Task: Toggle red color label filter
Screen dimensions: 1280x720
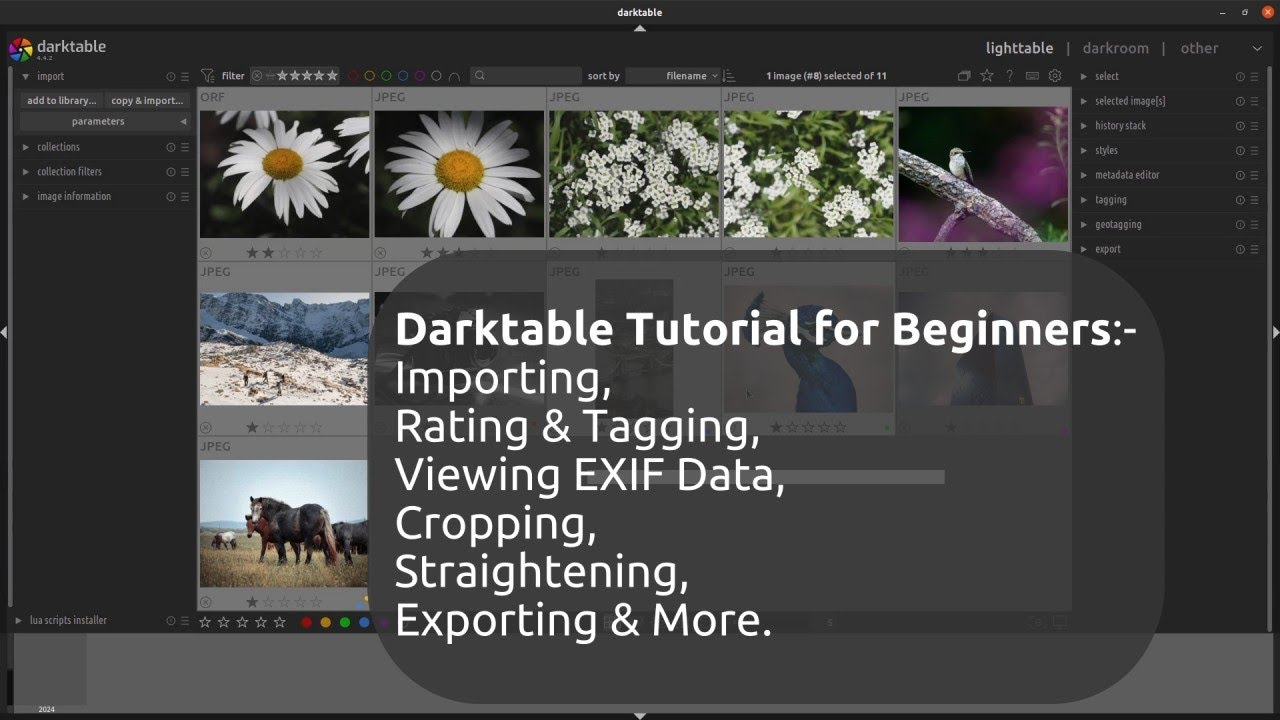Action: [353, 76]
